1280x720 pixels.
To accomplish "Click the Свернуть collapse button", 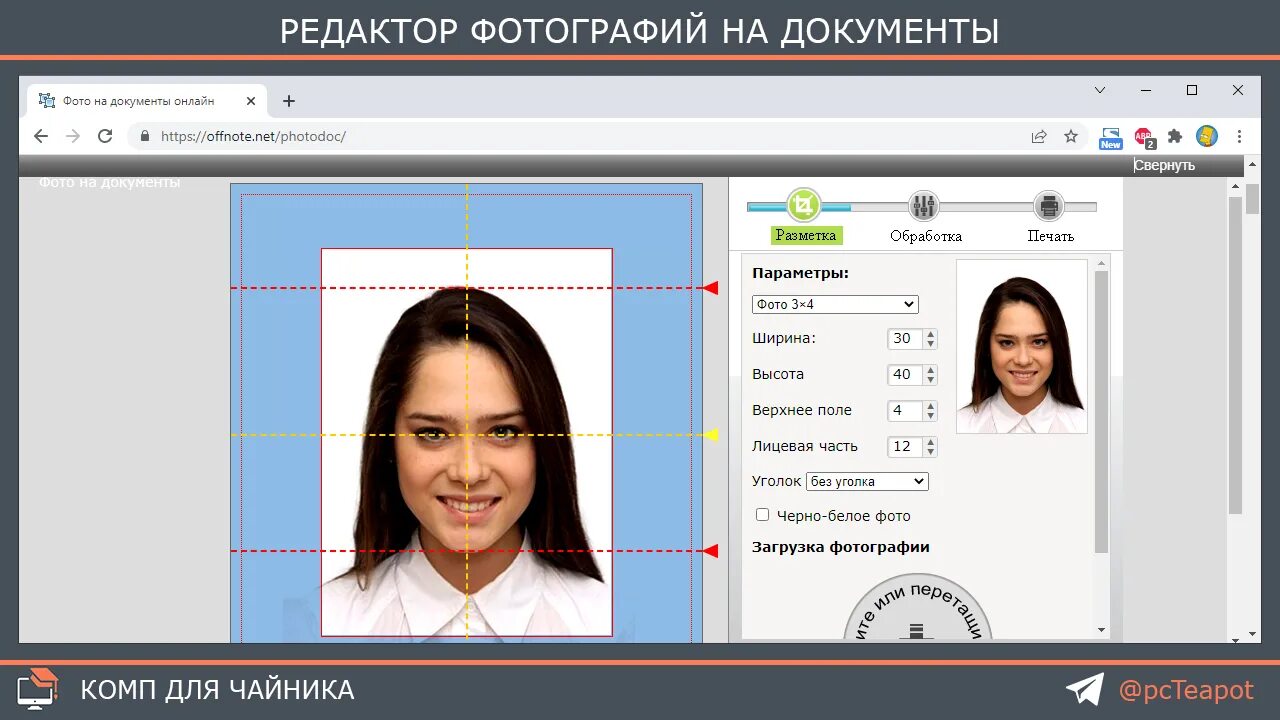I will click(1165, 165).
